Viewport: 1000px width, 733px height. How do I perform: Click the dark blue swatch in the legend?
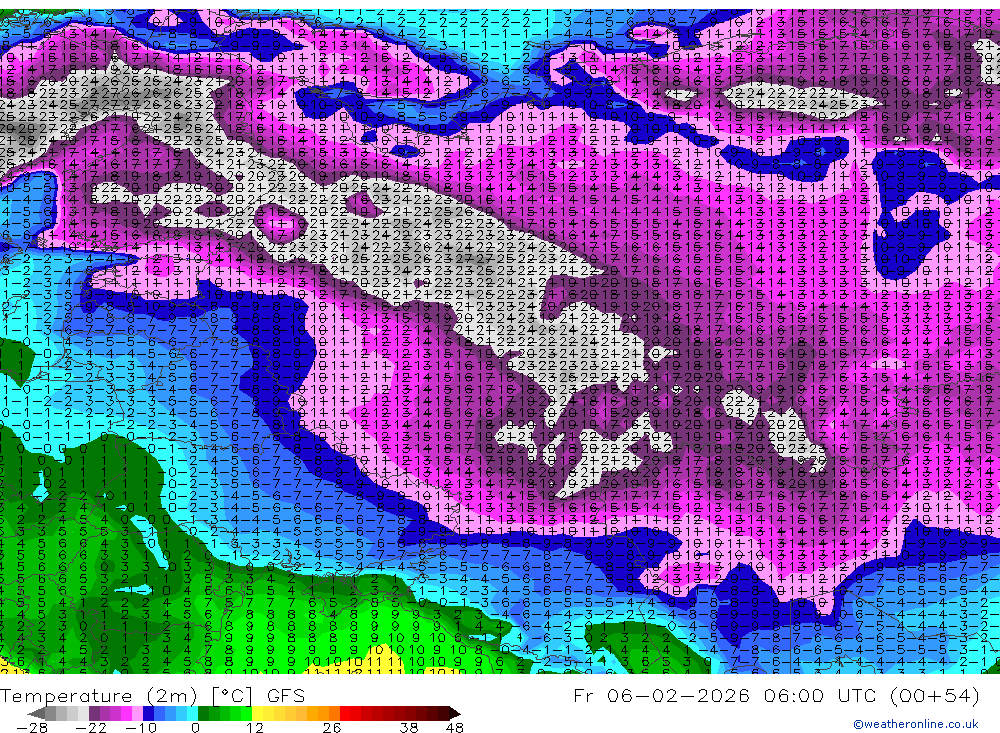coord(148,714)
